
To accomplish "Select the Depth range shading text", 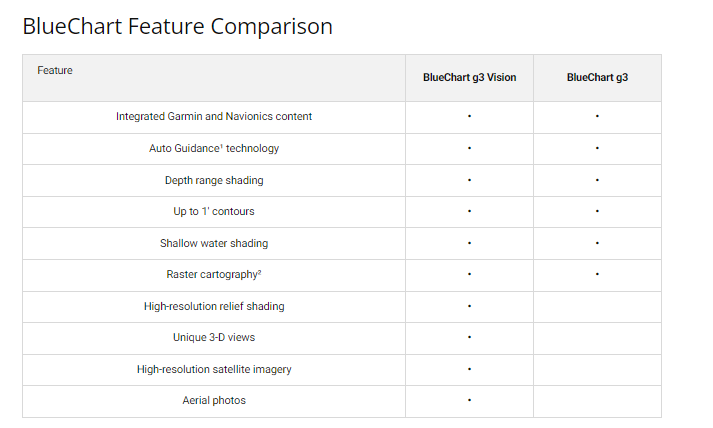I will (x=214, y=180).
